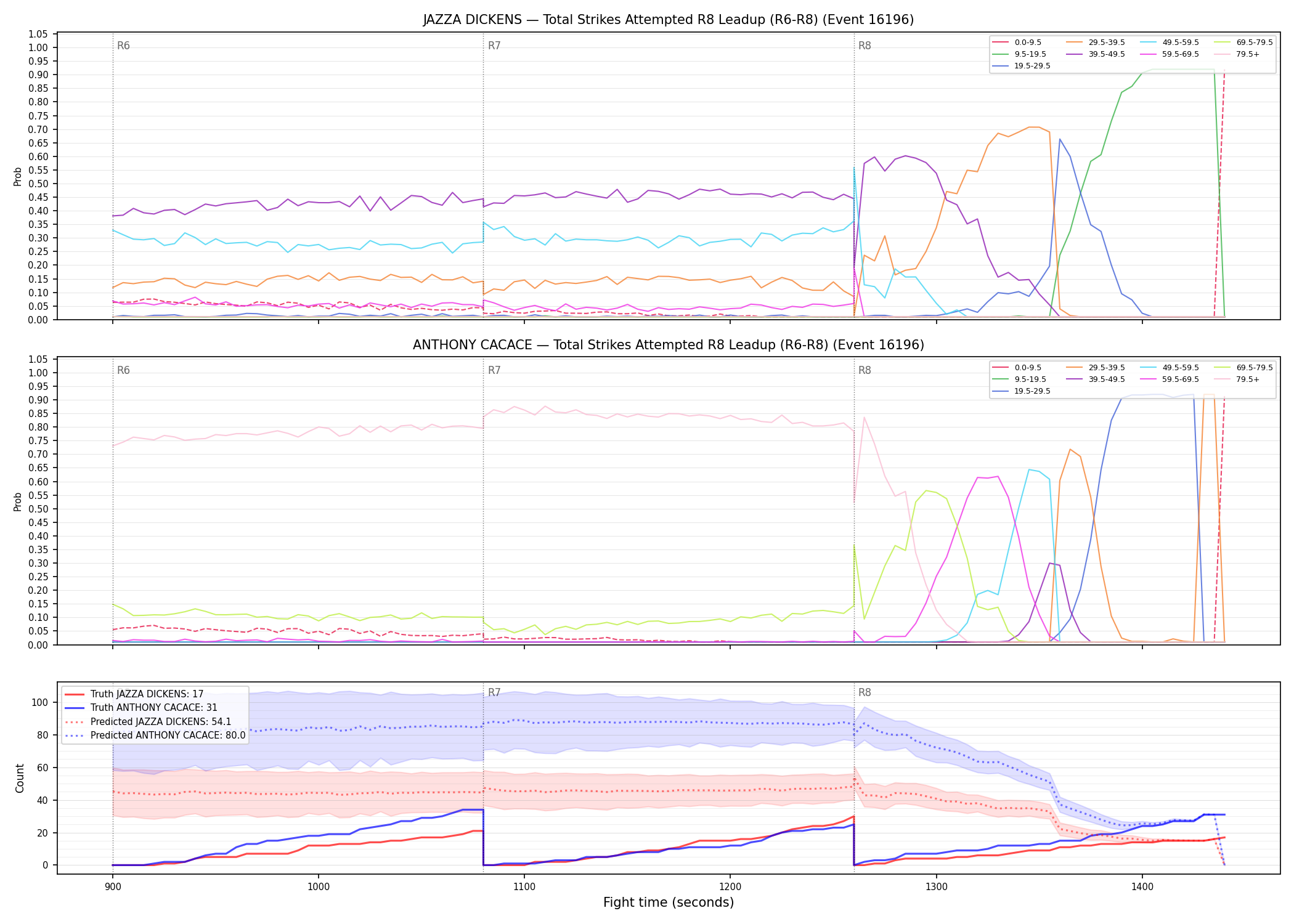This screenshot has width=1294, height=924.
Task: Click the 'Fight time (seconds)' axis label
Action: click(x=669, y=903)
